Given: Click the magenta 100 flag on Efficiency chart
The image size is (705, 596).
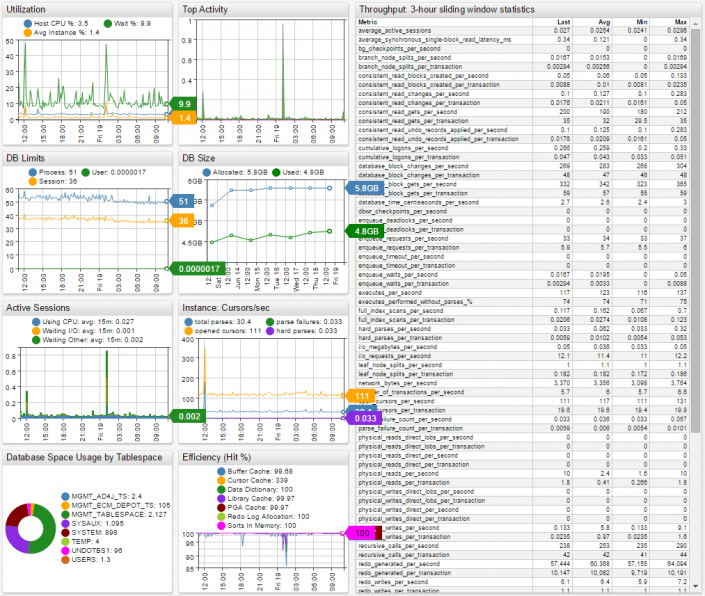Looking at the screenshot, I should [361, 534].
